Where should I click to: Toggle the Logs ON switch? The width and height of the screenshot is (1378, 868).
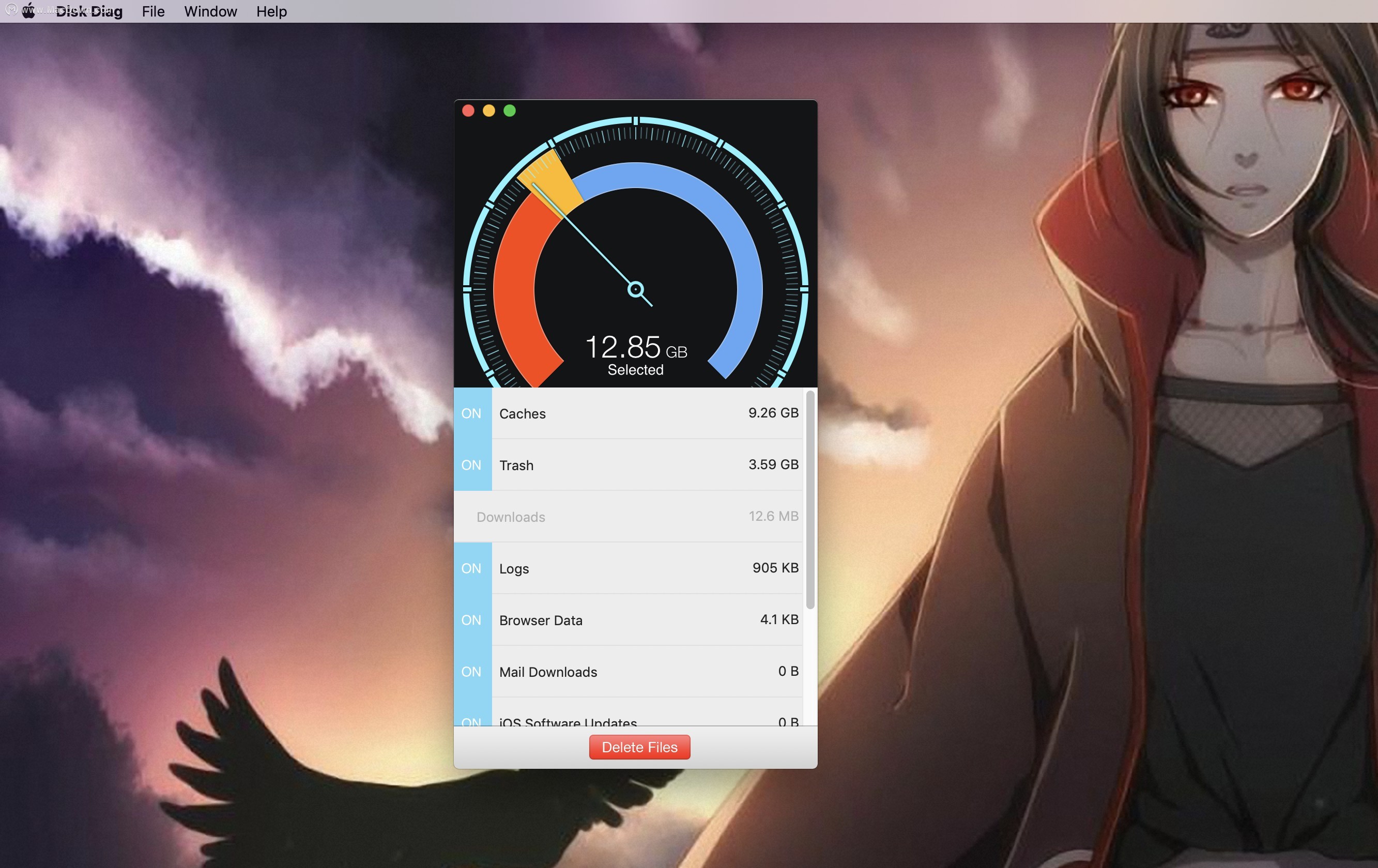coord(472,568)
